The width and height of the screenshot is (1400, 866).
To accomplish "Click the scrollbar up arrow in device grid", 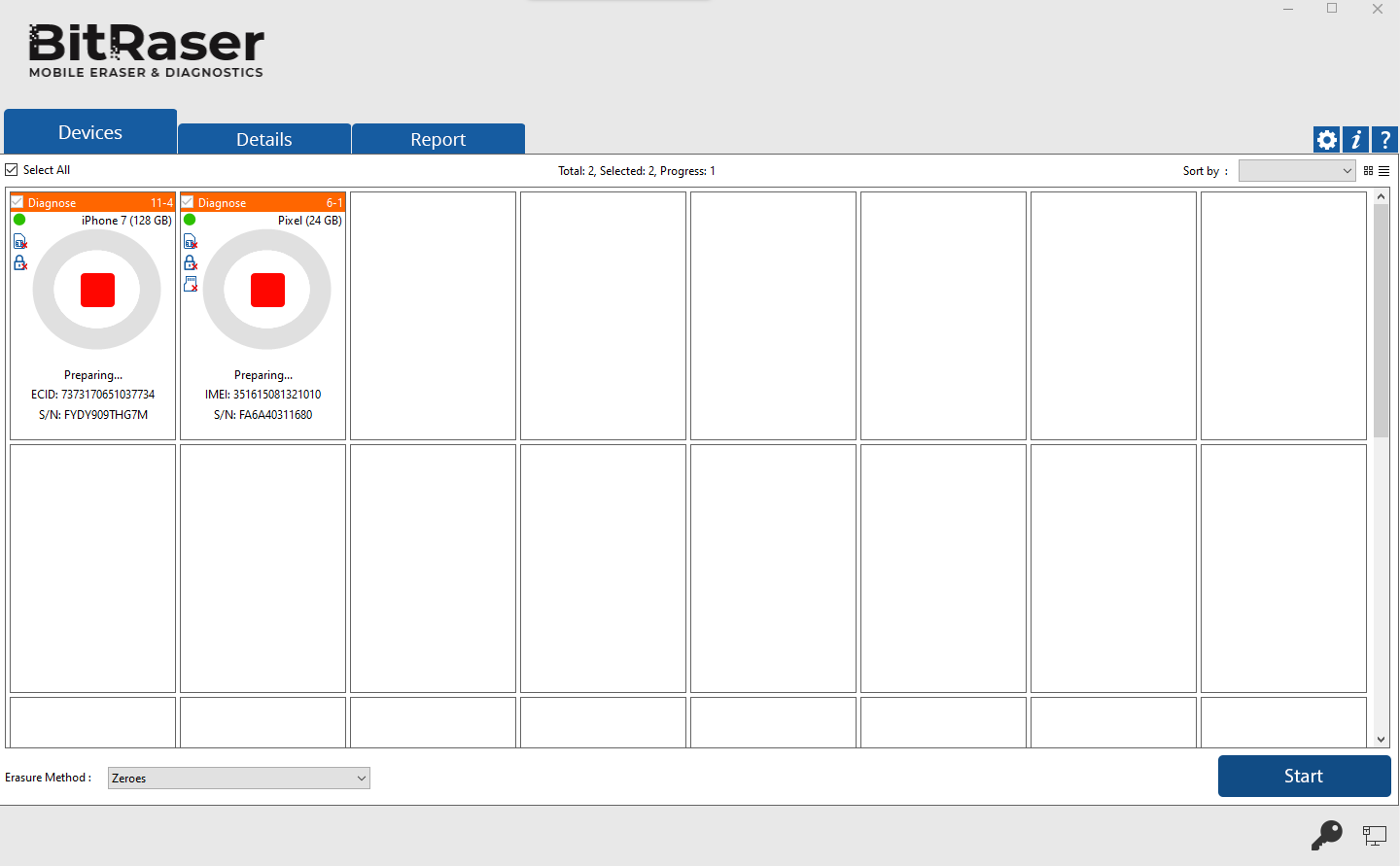I will [1381, 197].
